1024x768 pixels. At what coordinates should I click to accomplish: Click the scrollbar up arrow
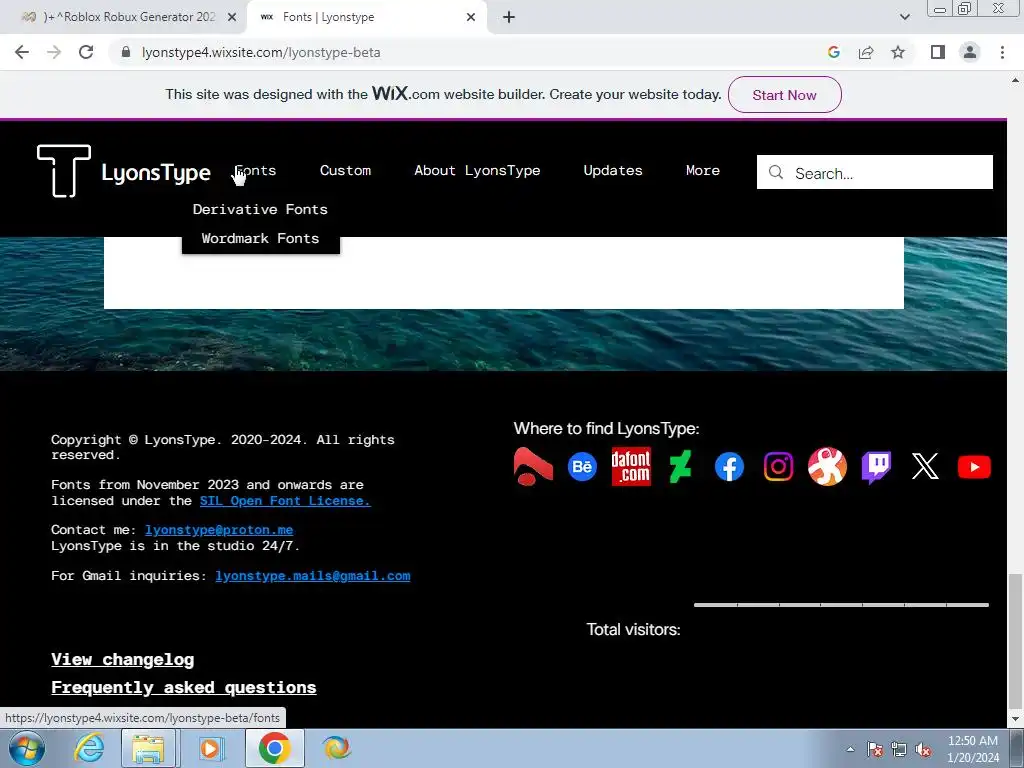tap(1015, 81)
